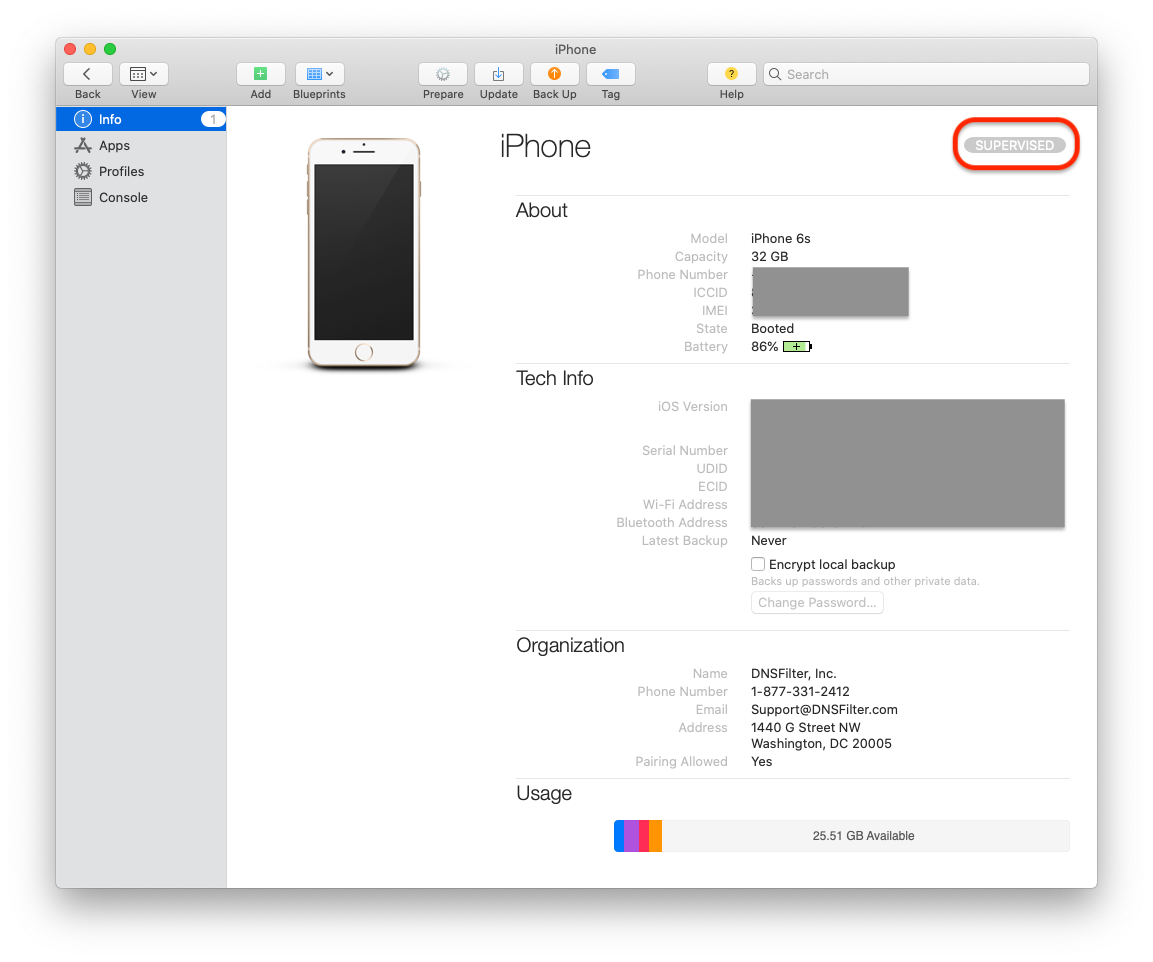Select Latest Backup value Never
Image resolution: width=1153 pixels, height=962 pixels.
coord(768,541)
